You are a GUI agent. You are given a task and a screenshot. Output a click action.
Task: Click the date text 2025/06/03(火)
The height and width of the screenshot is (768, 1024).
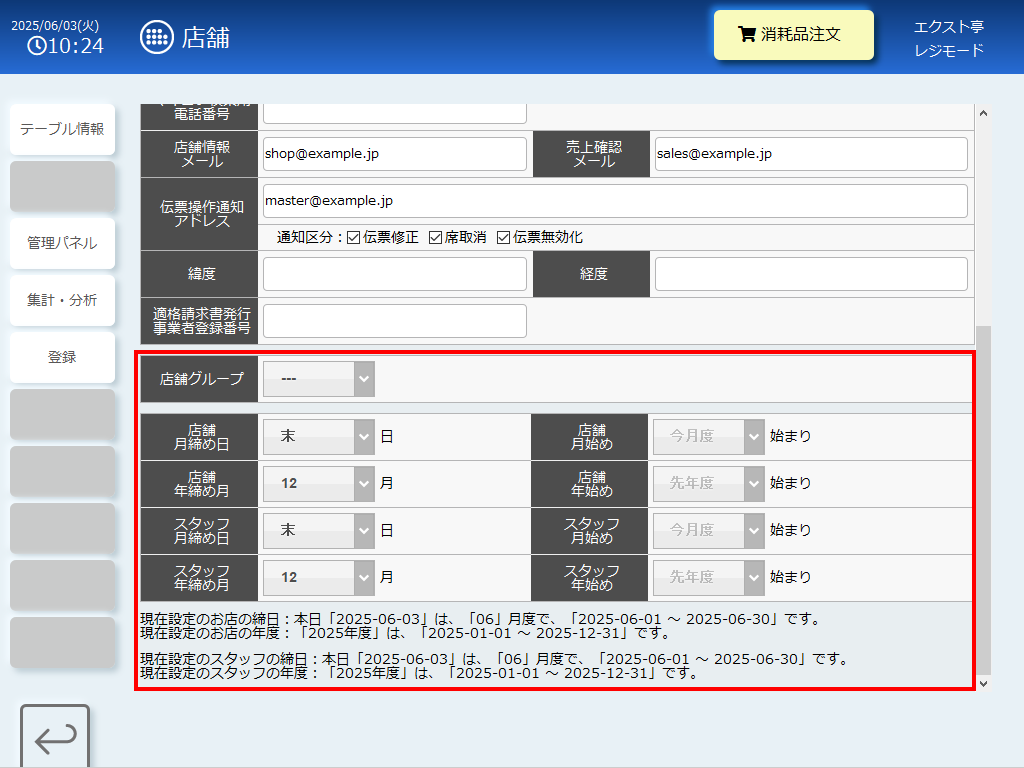55,25
